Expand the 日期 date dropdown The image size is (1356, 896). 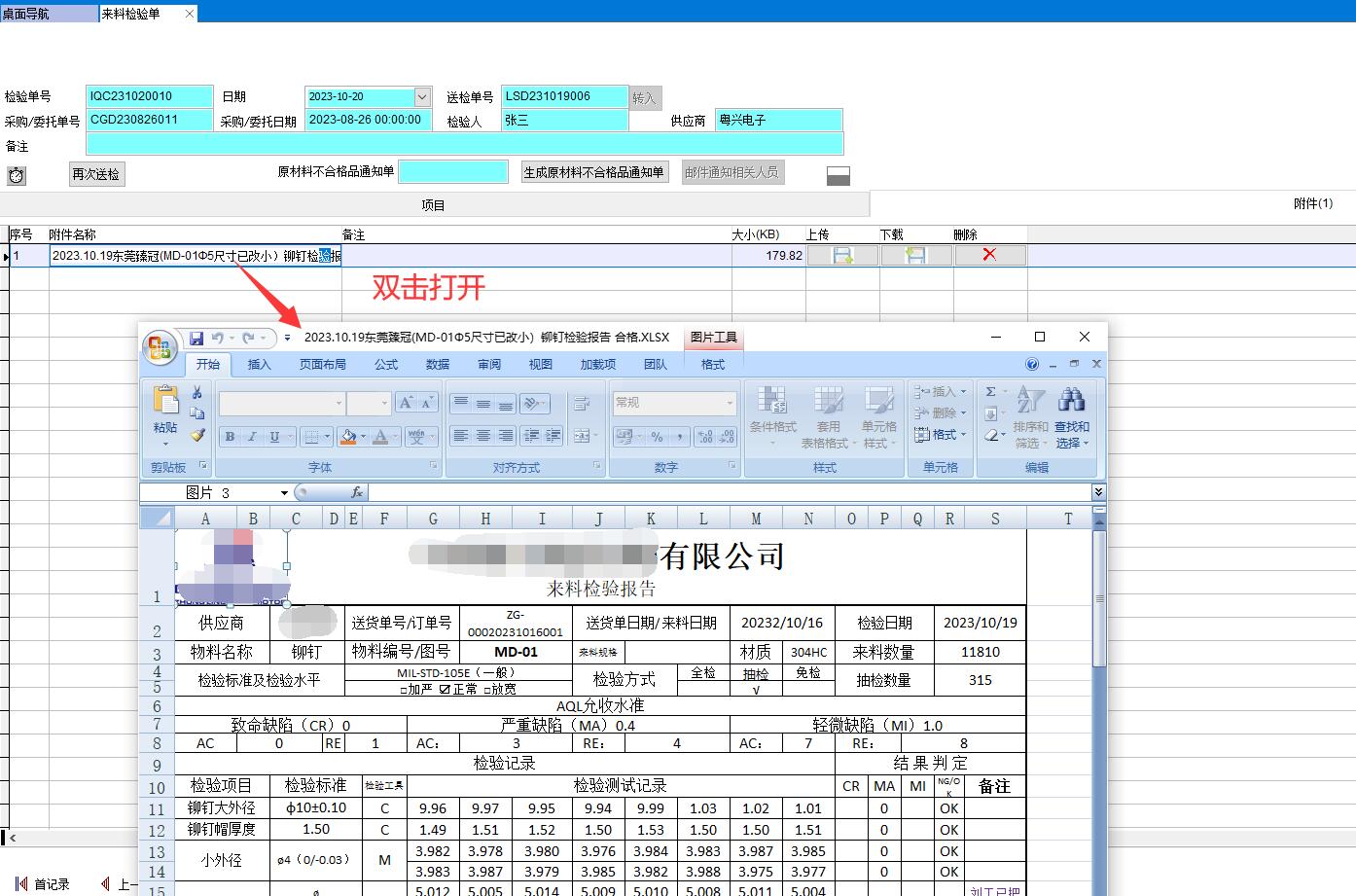[x=422, y=96]
